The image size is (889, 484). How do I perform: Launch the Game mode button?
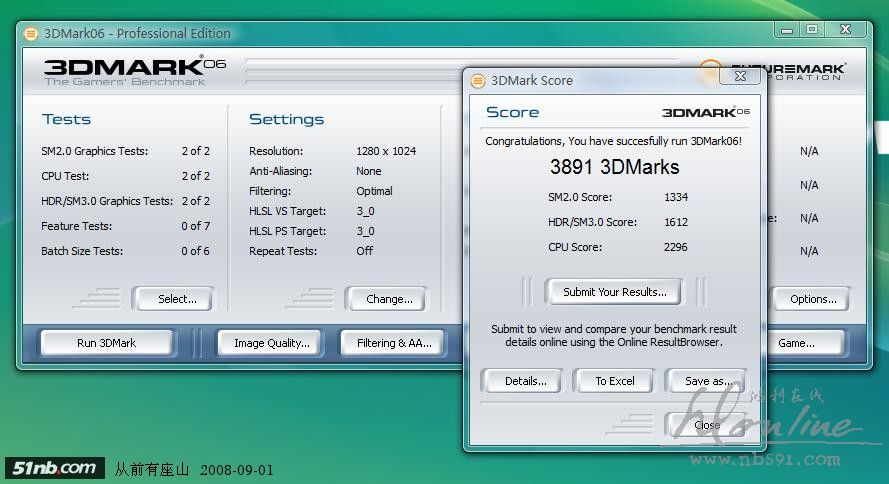pyautogui.click(x=798, y=343)
